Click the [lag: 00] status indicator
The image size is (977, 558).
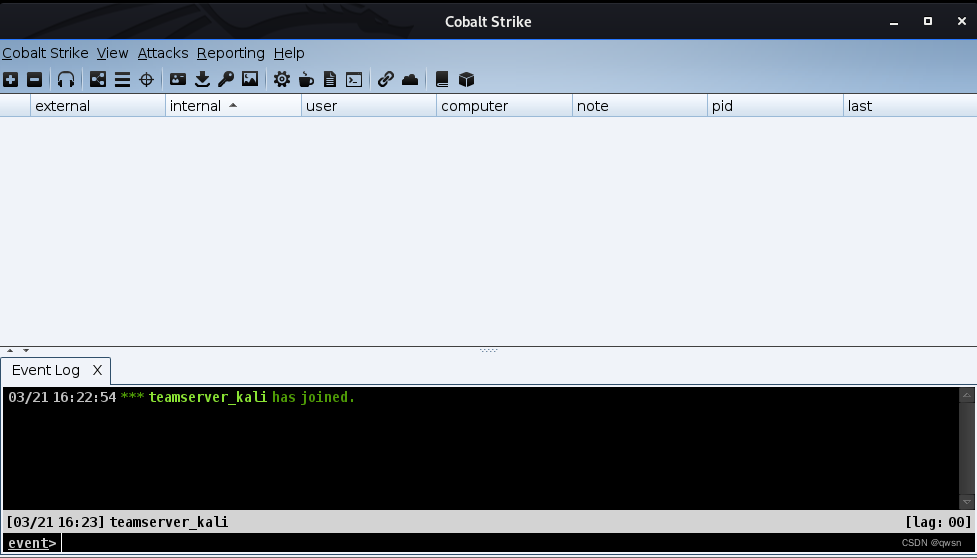click(x=938, y=522)
